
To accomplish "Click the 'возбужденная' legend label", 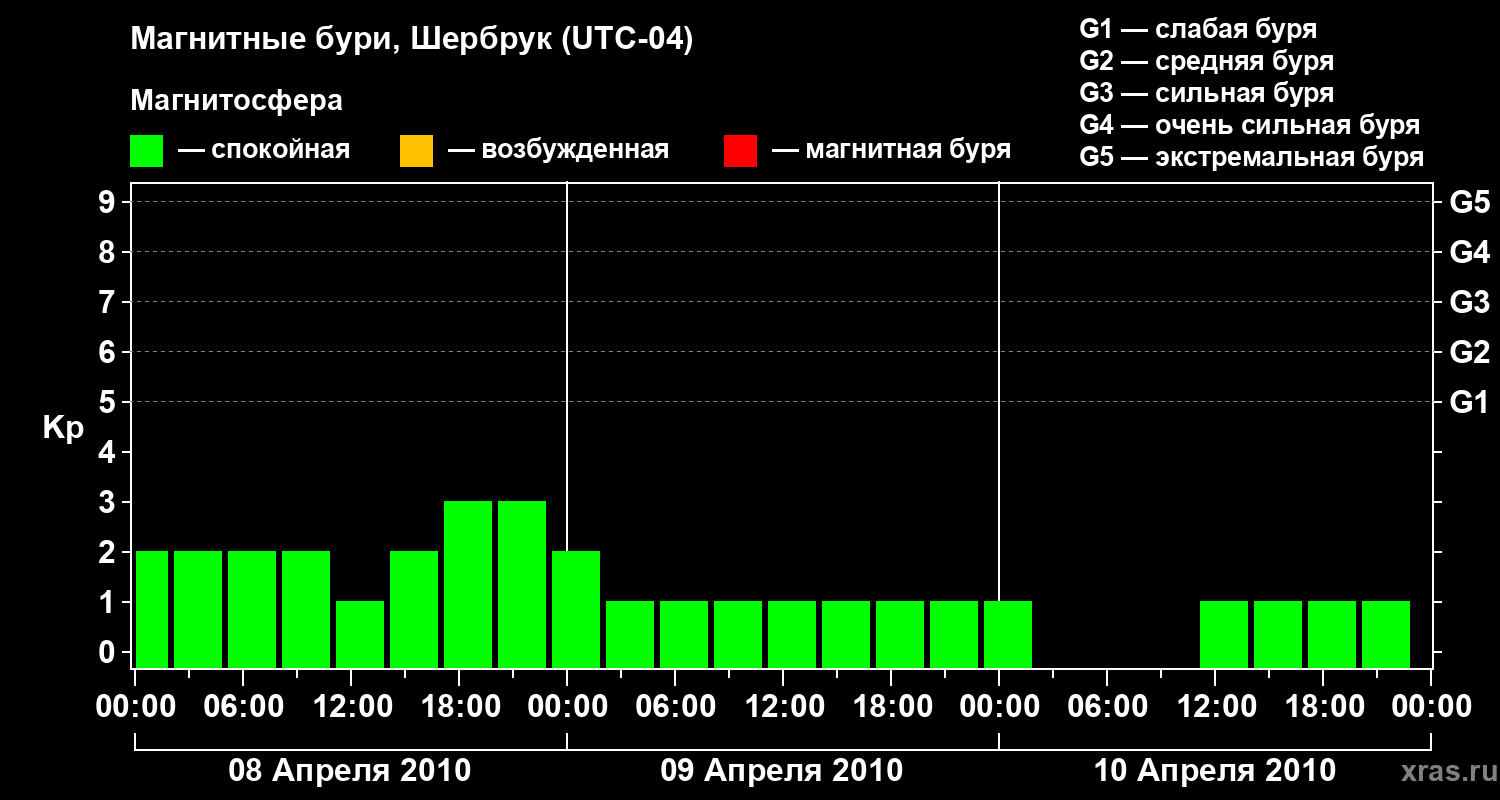I will click(x=575, y=151).
